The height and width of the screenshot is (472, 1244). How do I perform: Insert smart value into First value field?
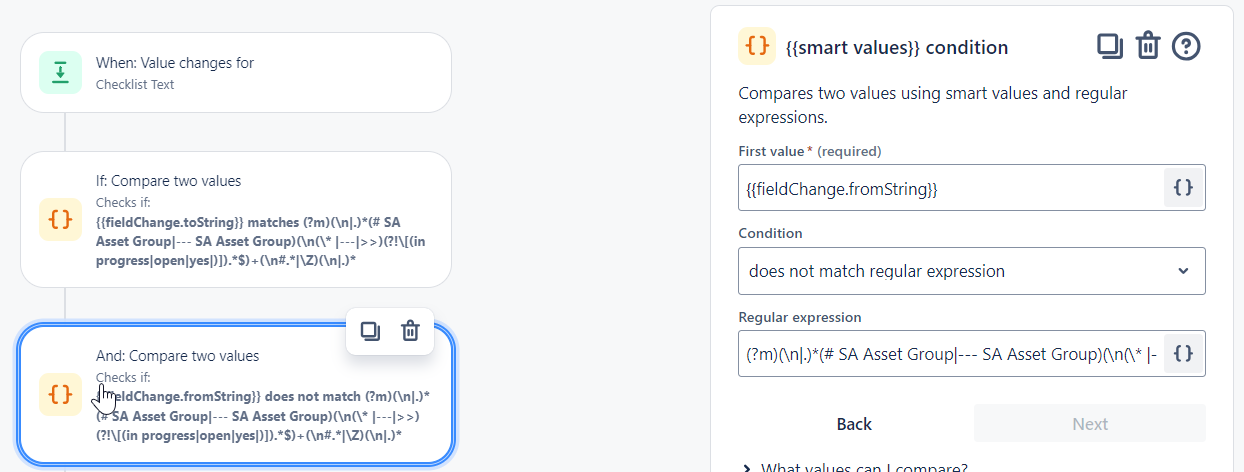tap(1183, 188)
